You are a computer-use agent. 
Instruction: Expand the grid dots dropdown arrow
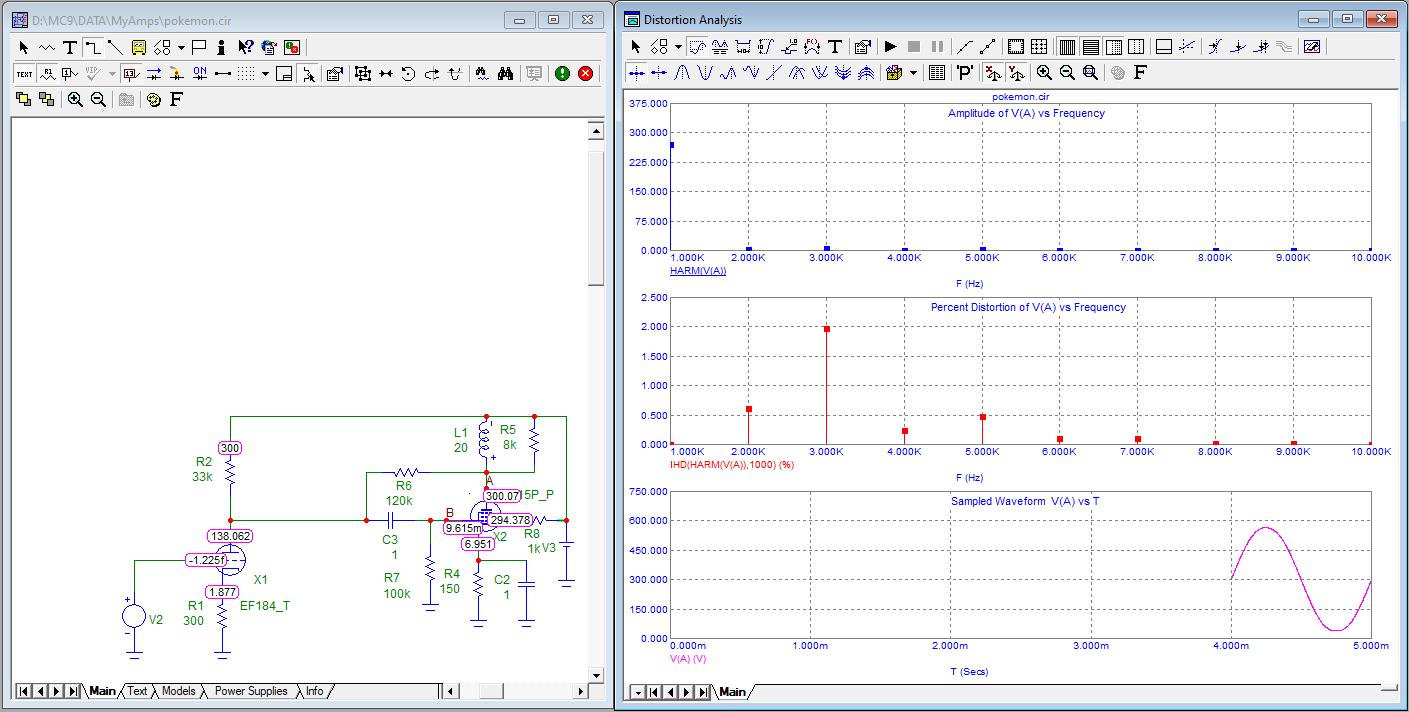265,73
